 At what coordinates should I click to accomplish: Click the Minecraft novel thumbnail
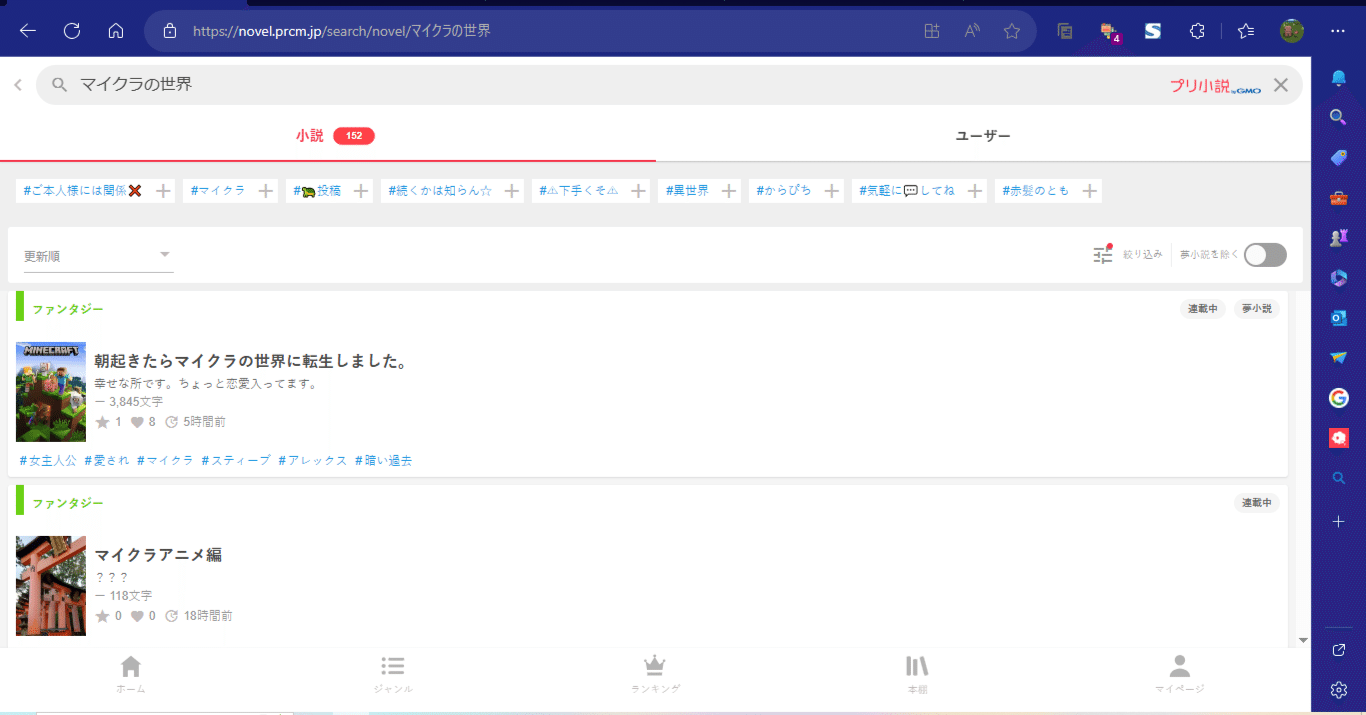coord(50,392)
